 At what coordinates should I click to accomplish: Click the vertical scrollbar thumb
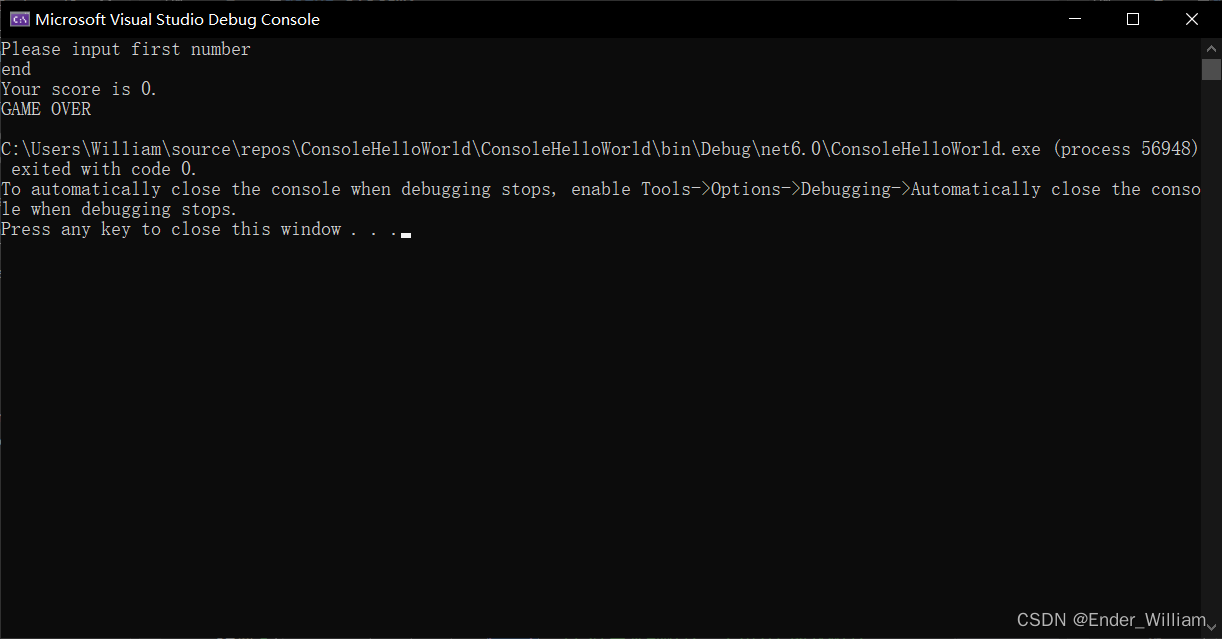tap(1211, 69)
